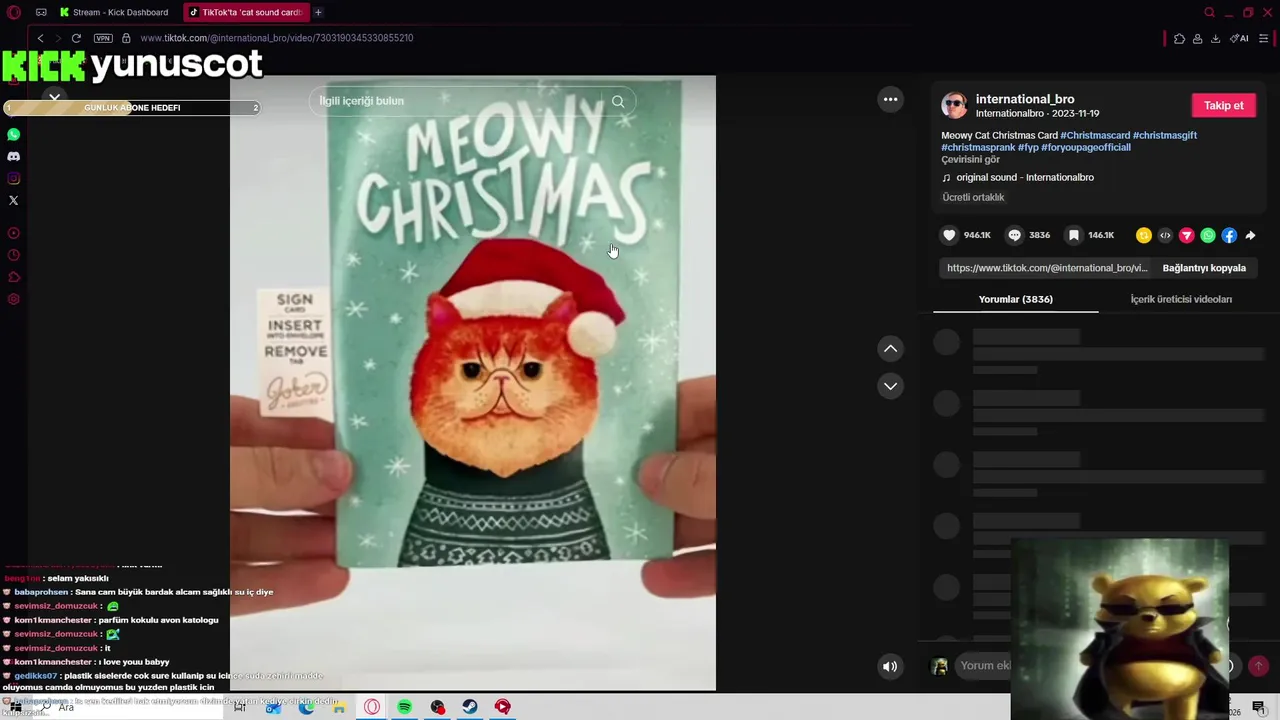Select the TikTok 'cat sound card' tab
This screenshot has width=1280, height=720.
coord(246,13)
